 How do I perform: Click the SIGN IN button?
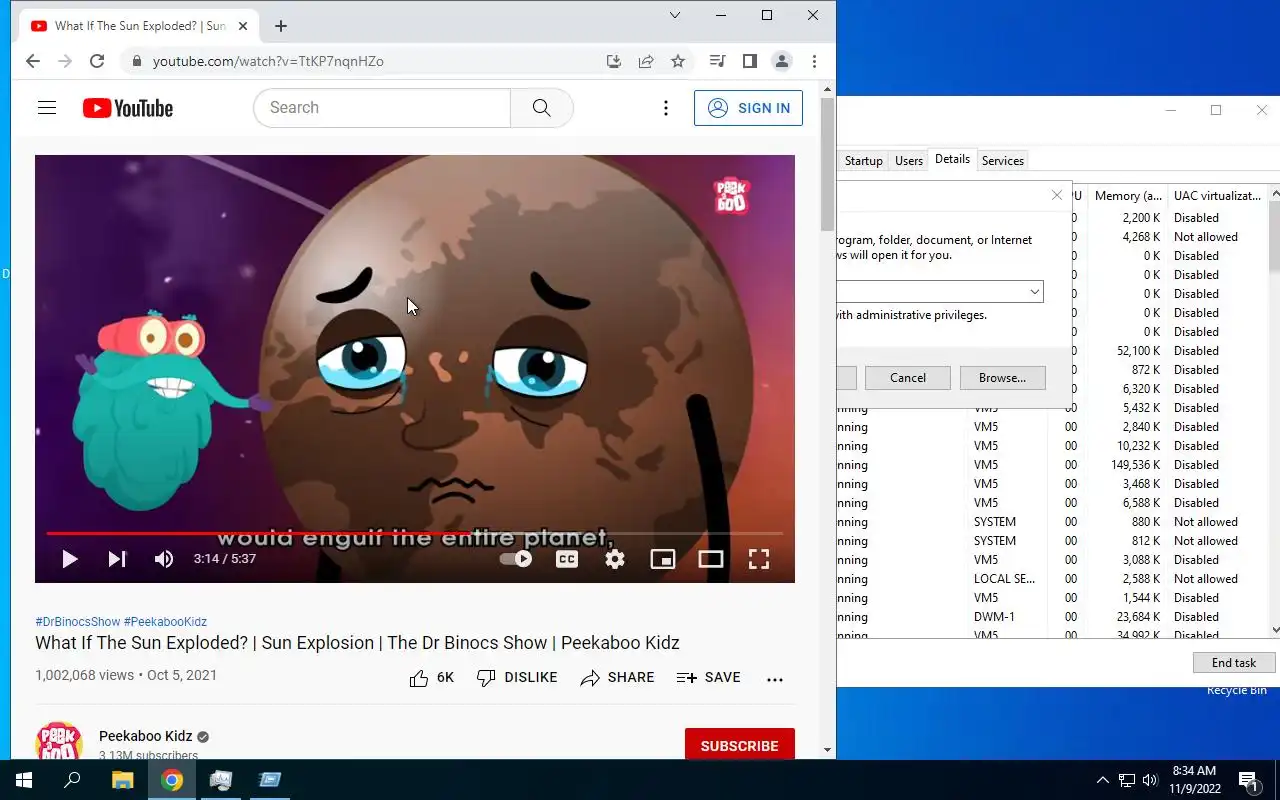pos(748,108)
